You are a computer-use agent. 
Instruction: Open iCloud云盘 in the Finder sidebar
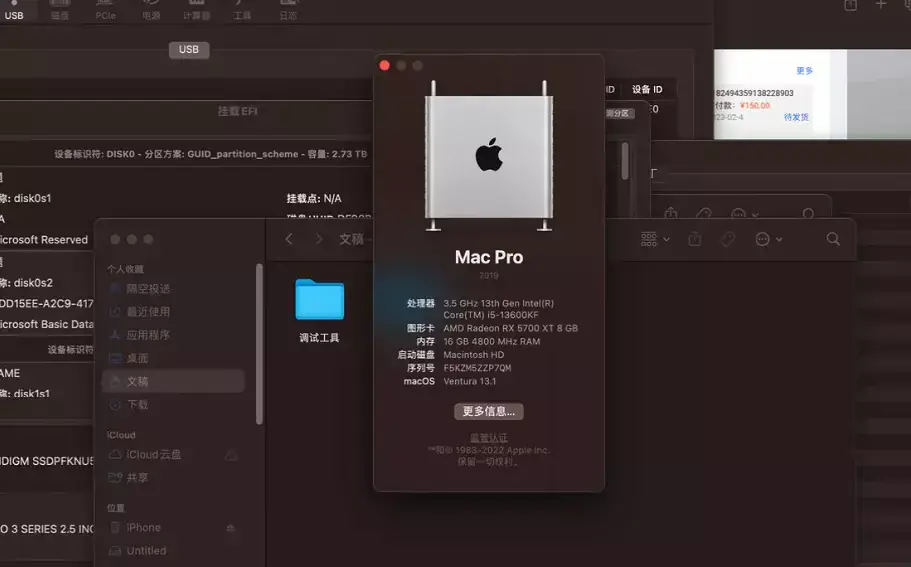point(173,455)
